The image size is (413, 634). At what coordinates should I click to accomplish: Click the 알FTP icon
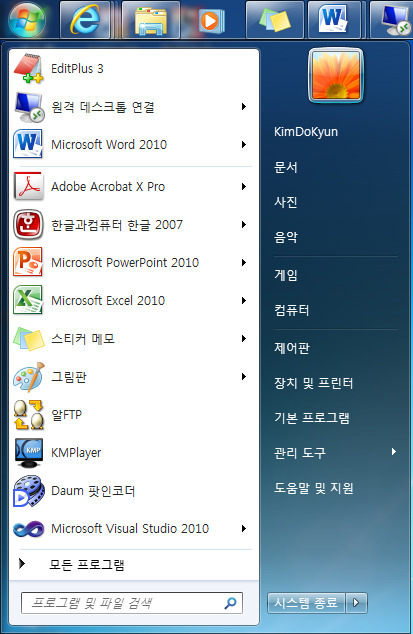pyautogui.click(x=28, y=414)
